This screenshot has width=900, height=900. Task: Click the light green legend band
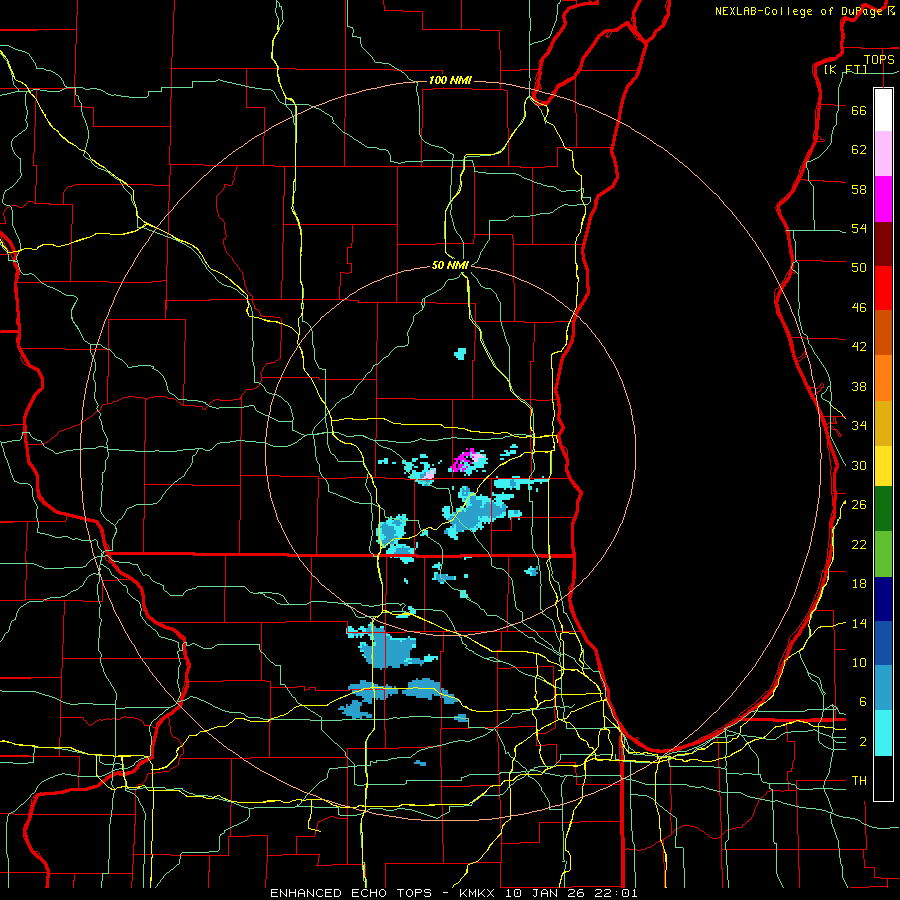point(883,554)
